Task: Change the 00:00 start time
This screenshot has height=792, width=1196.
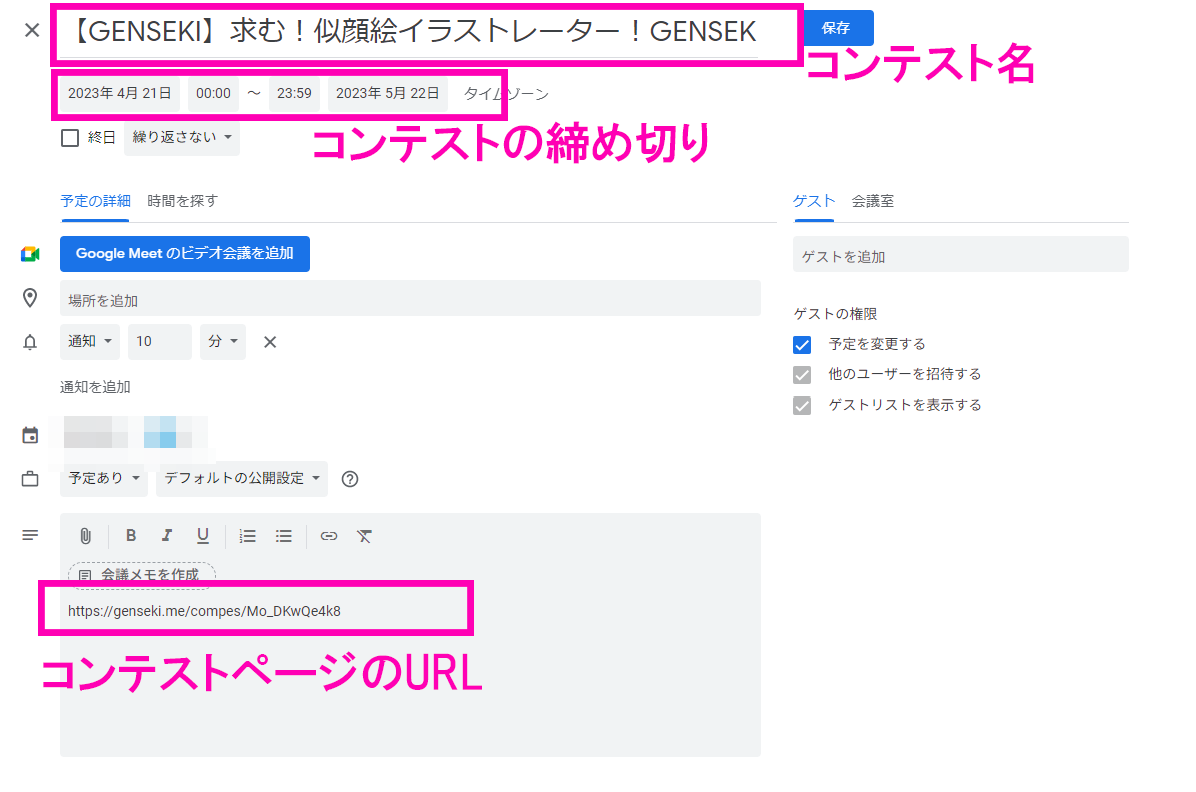Action: (213, 93)
